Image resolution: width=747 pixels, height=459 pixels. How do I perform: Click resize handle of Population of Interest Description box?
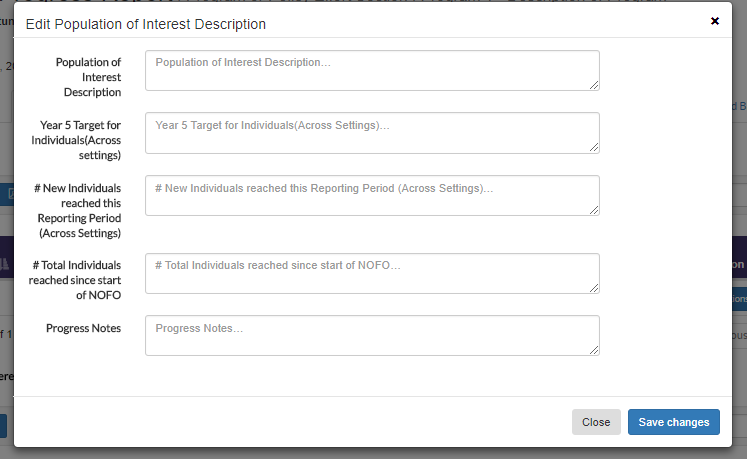point(594,85)
